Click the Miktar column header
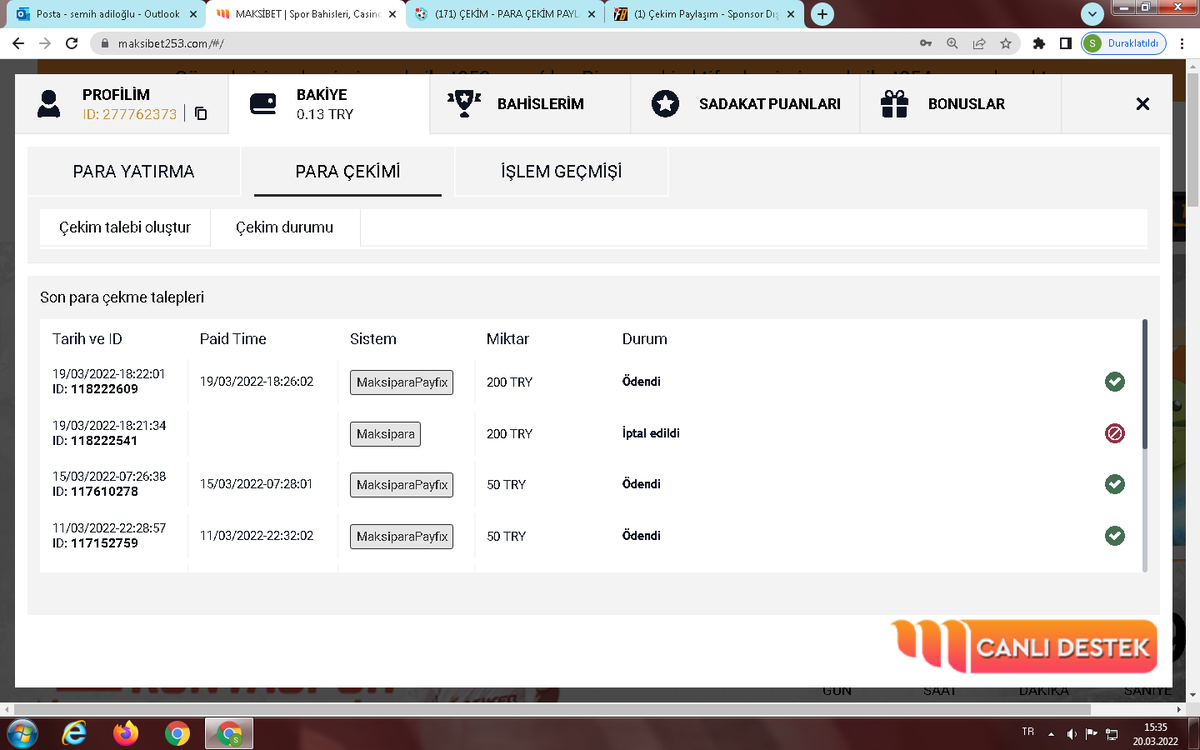Screen dimensions: 1200x750 coord(508,339)
